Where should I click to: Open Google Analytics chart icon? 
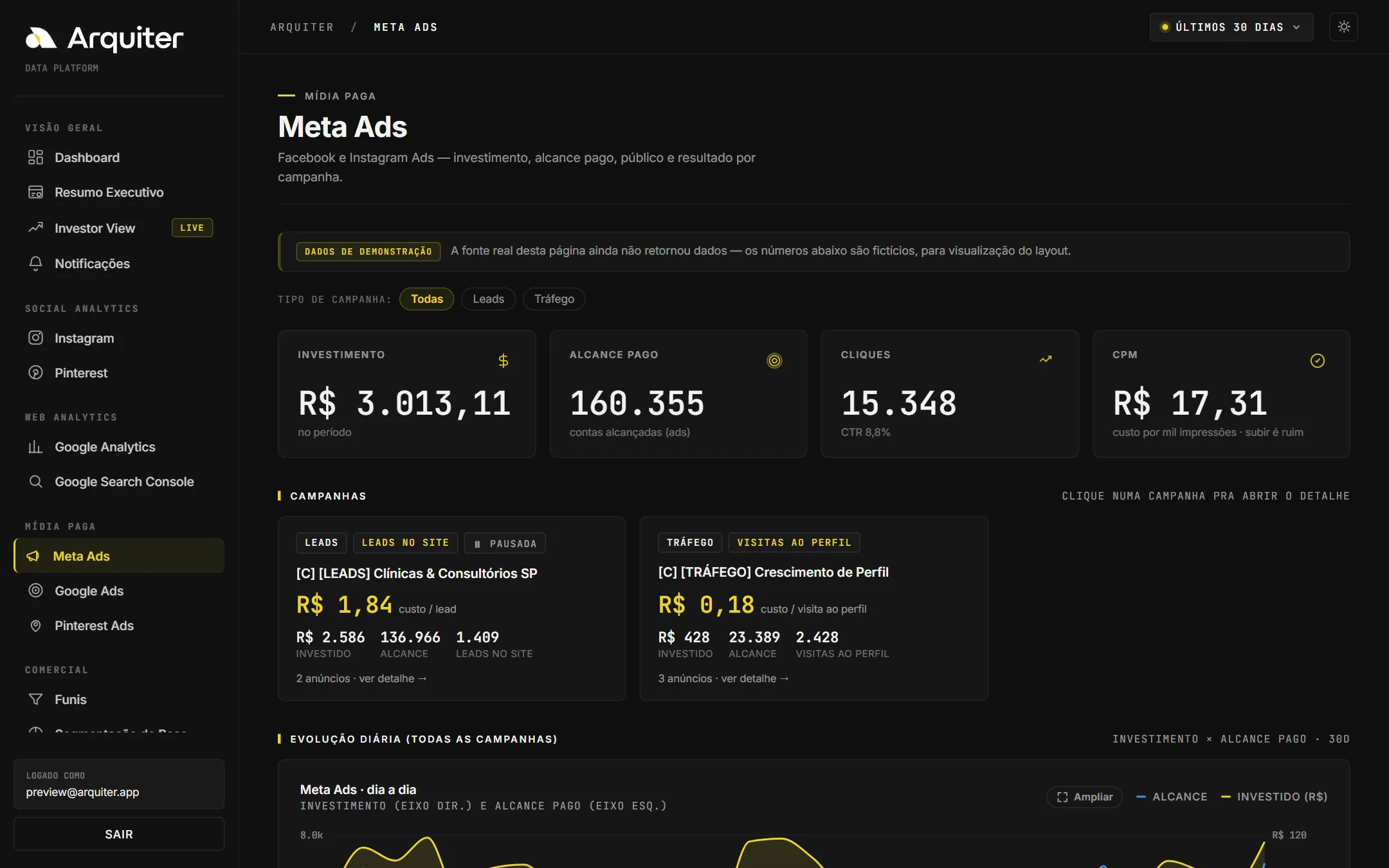pyautogui.click(x=35, y=447)
